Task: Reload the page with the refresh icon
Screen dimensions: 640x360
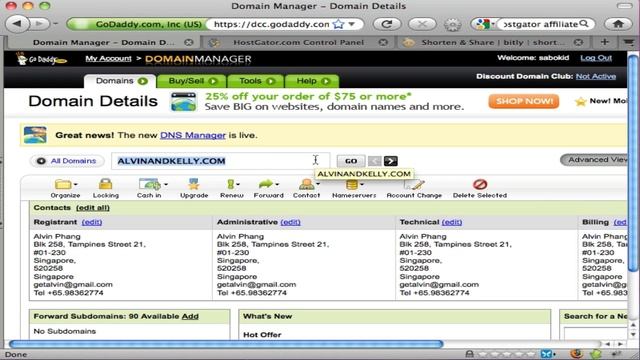Action: 387,24
